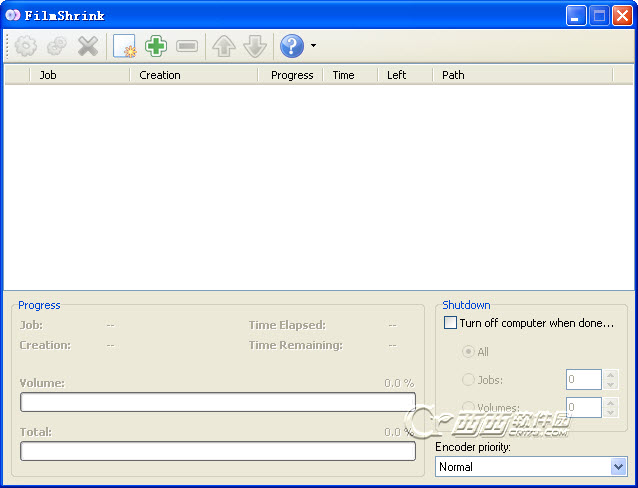Increase the Volumes count with the up spinner
This screenshot has height=488, width=638.
610,403
